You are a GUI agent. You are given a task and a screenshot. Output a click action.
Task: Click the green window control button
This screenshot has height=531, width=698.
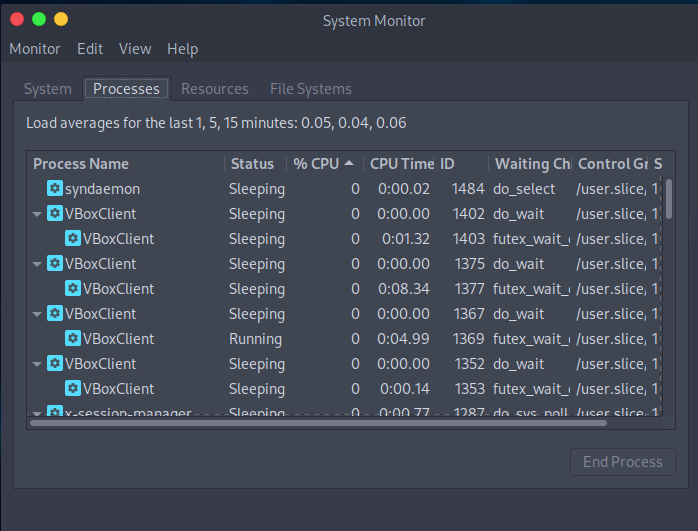[39, 19]
